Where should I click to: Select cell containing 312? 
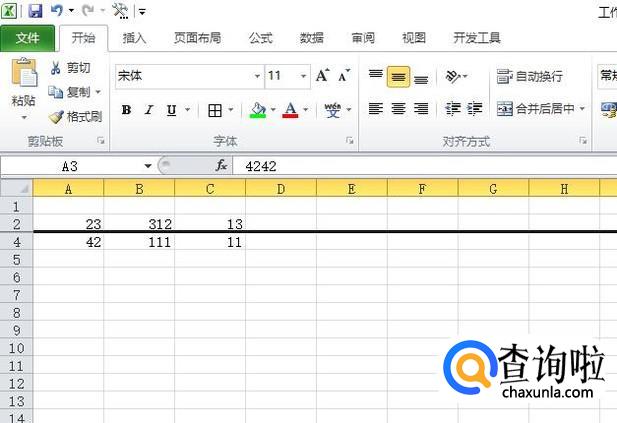click(139, 224)
